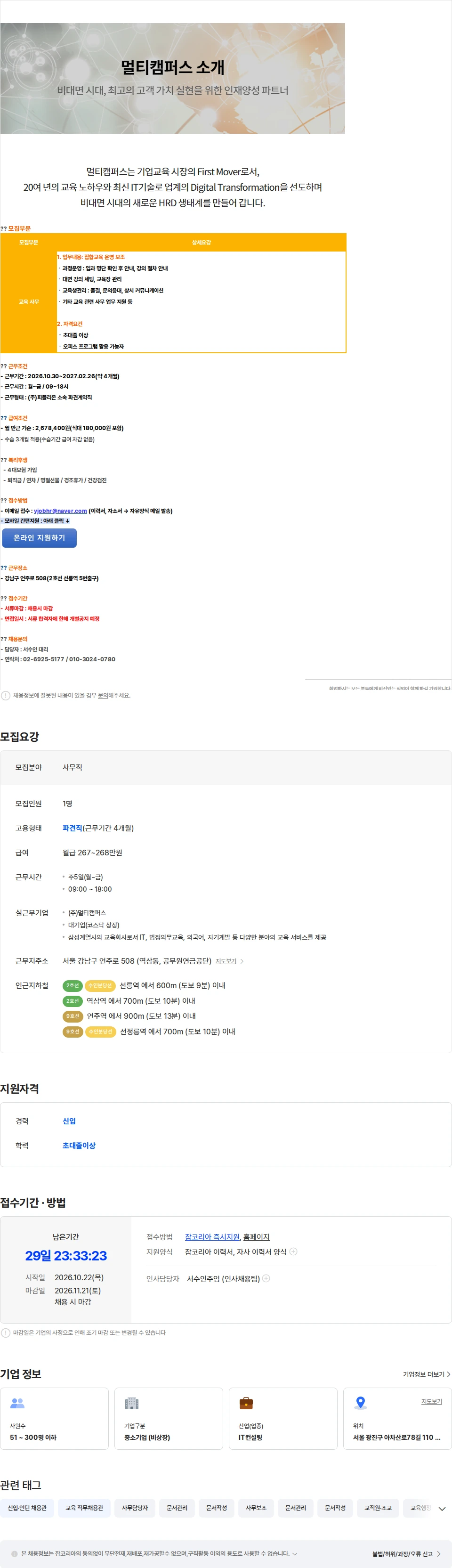Select the 신입·인턴 채용관 tag

click(27, 1507)
